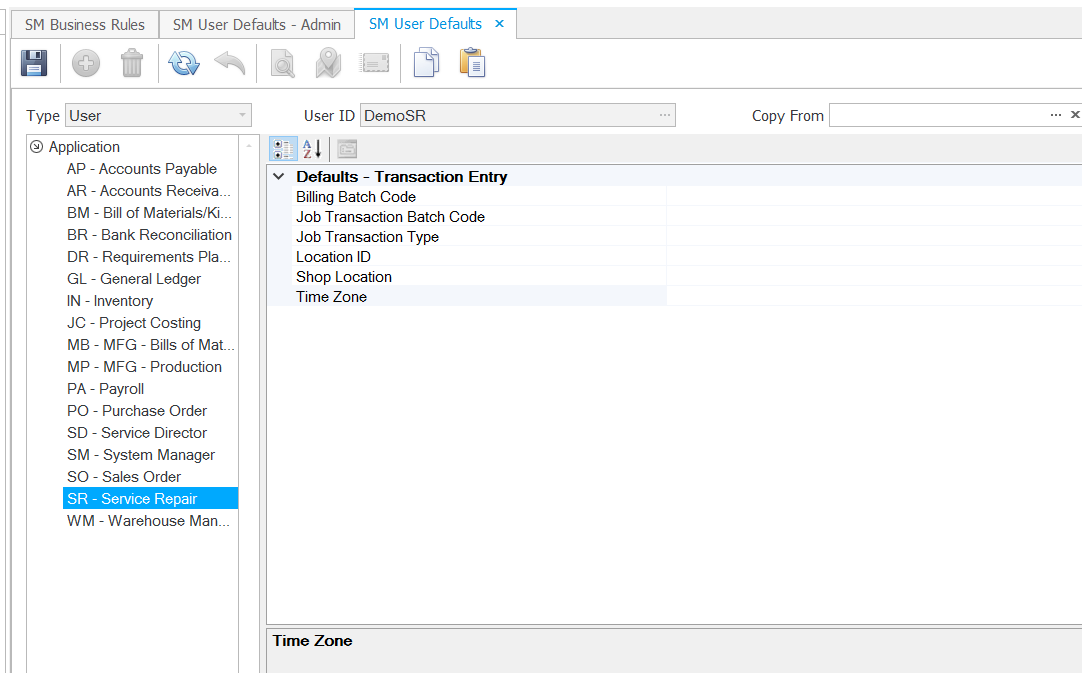Collapse the Defaults - Transaction Entry section
The image size is (1082, 673).
point(279,177)
